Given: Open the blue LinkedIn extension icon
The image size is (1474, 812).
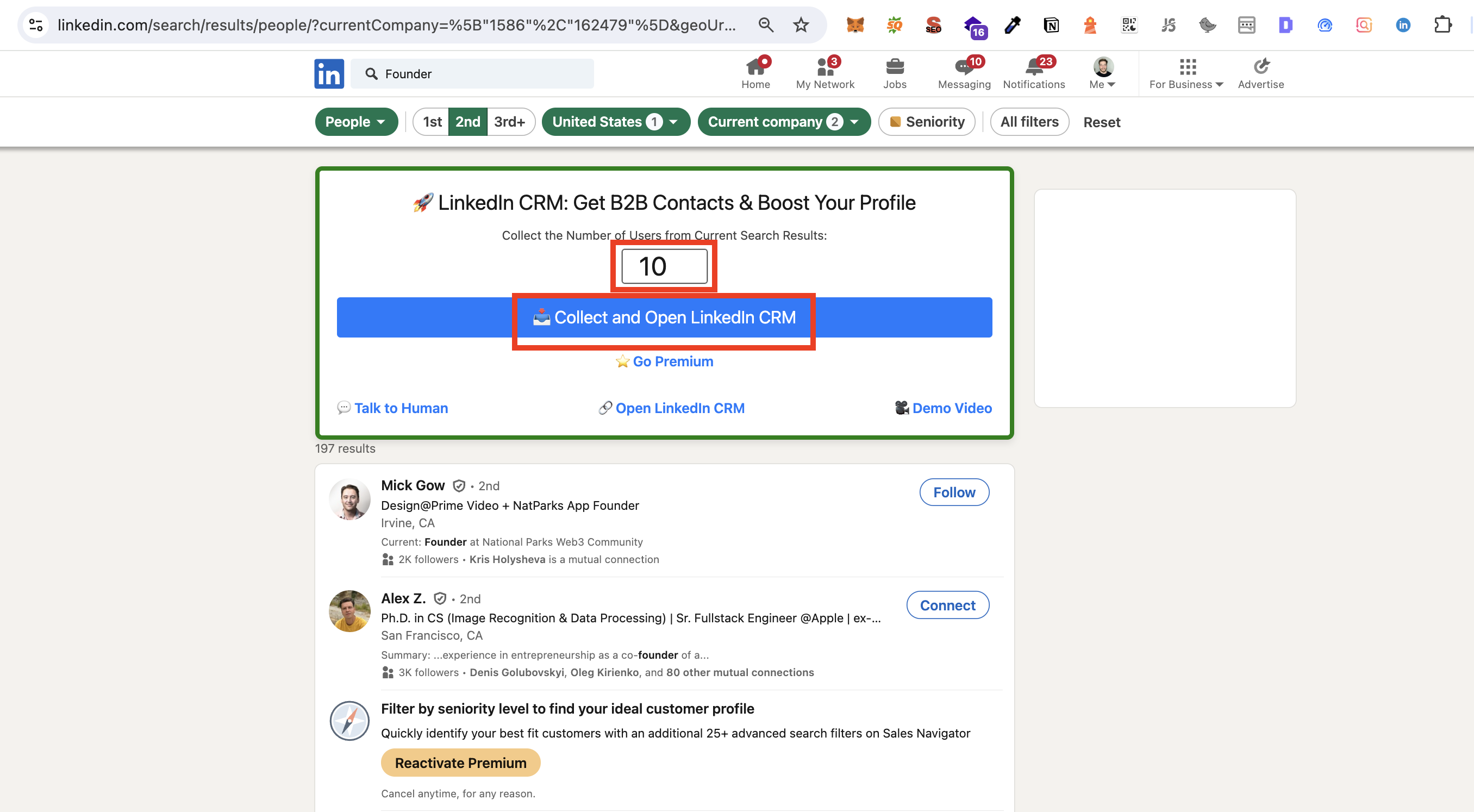Looking at the screenshot, I should tap(1403, 24).
